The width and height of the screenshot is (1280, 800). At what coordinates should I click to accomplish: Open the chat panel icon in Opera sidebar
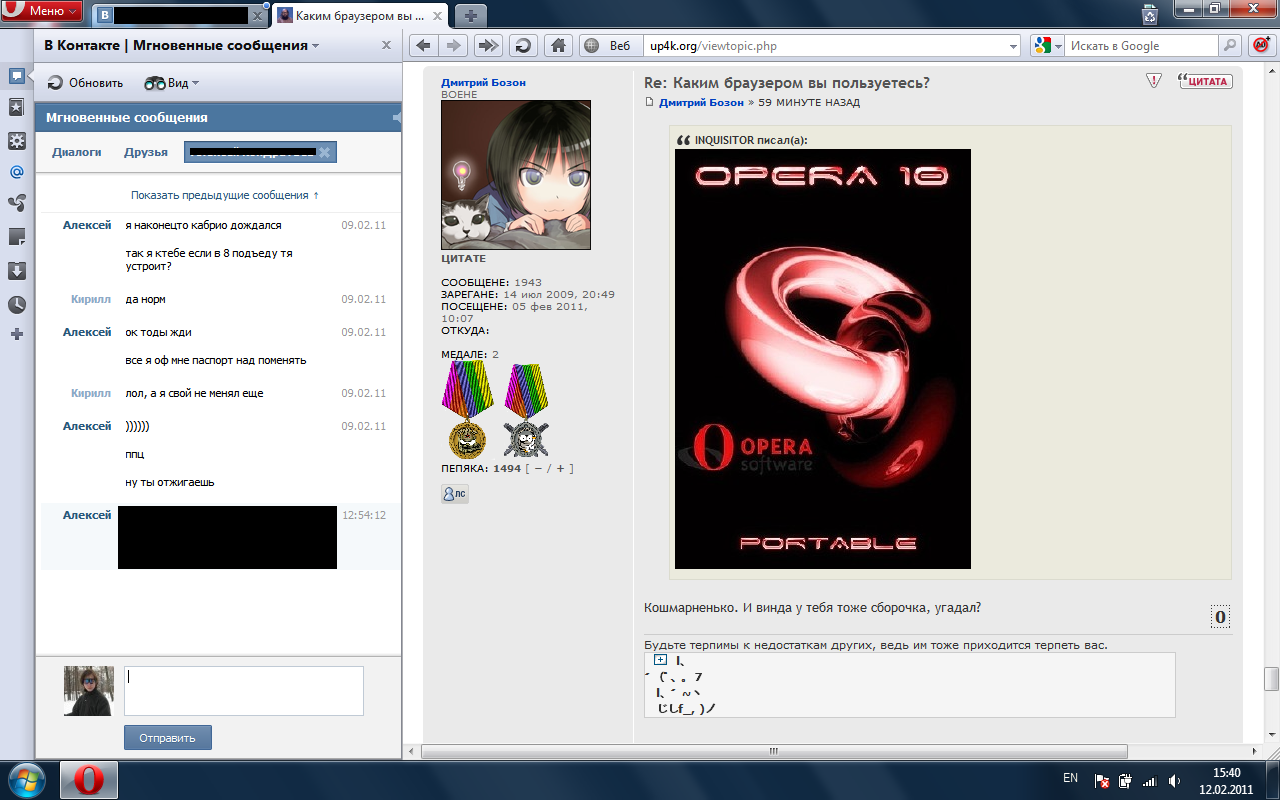coord(16,75)
